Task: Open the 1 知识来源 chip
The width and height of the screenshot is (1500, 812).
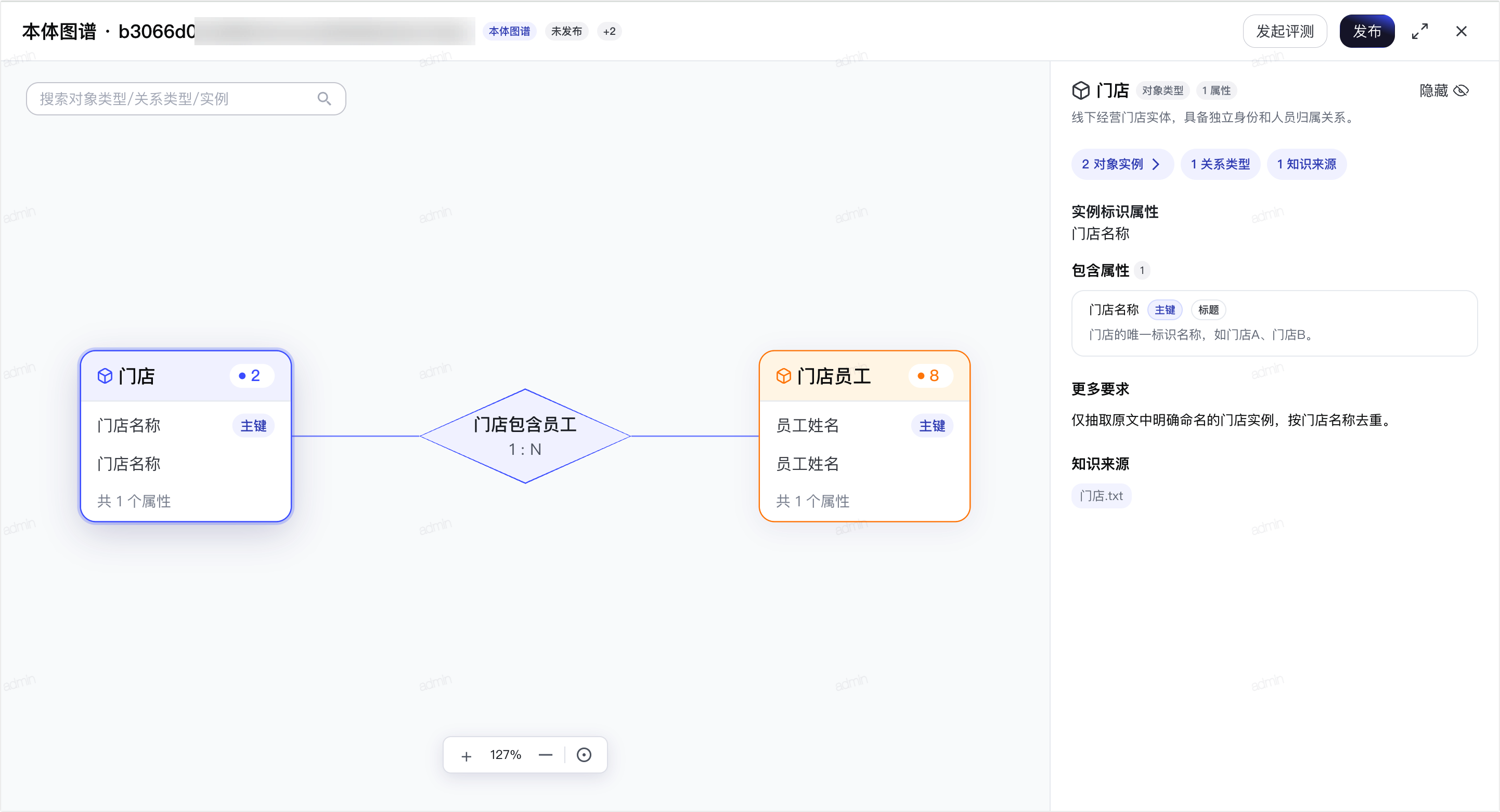Action: click(x=1306, y=164)
